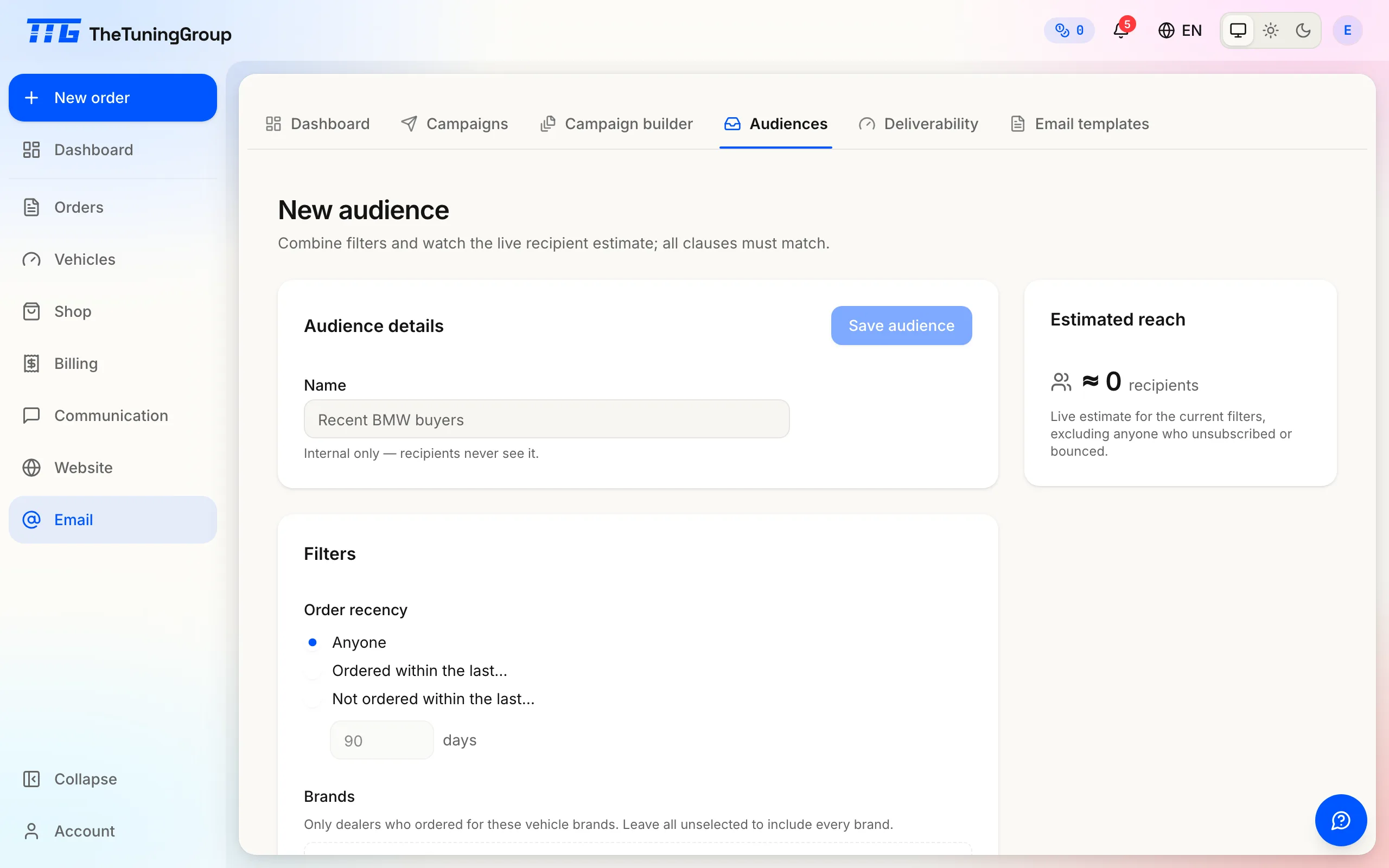
Task: Click "Internal only — recipients never see it." text
Action: pos(421,454)
